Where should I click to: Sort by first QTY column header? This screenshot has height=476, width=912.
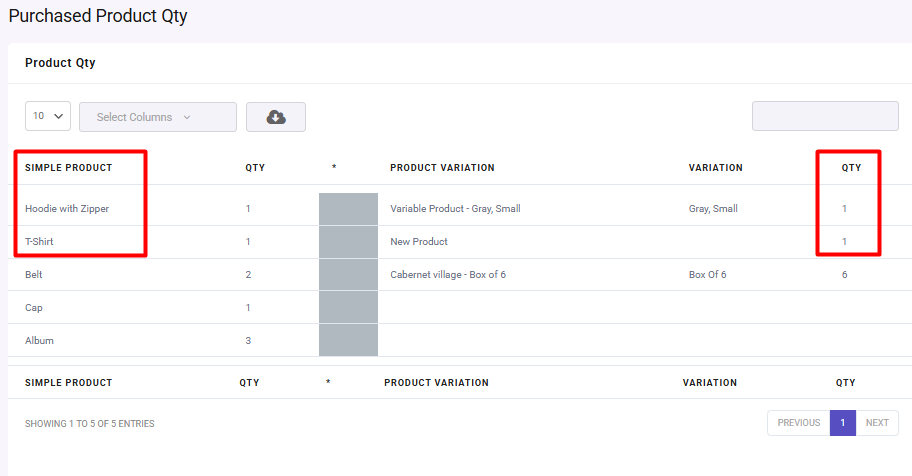(255, 168)
